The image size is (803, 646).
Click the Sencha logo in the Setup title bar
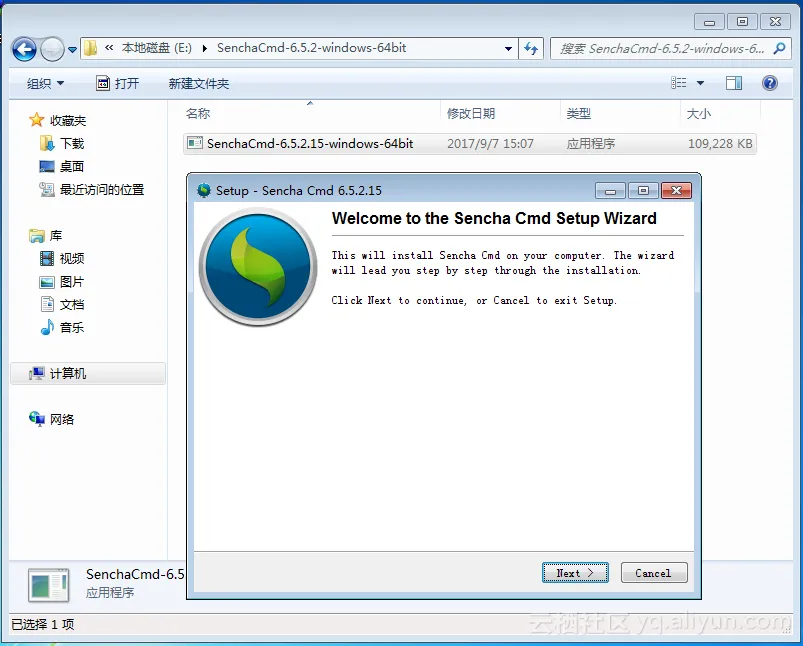click(204, 190)
